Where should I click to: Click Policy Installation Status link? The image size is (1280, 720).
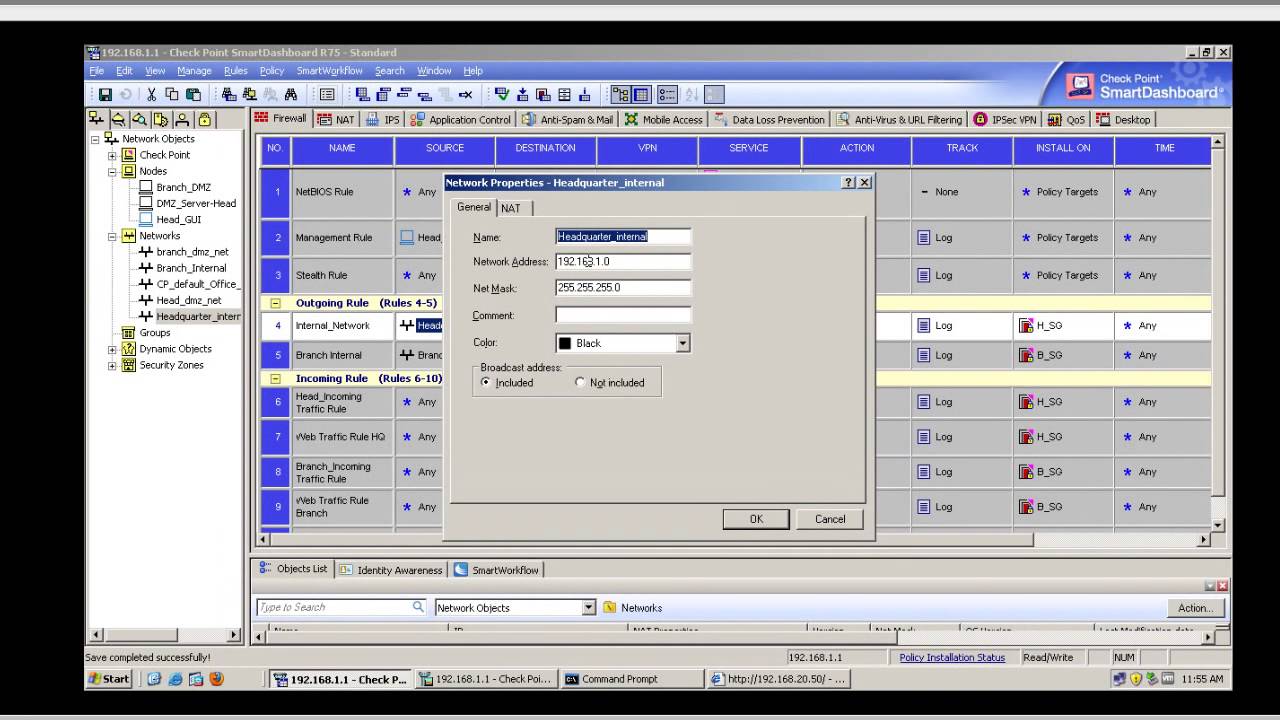point(952,657)
